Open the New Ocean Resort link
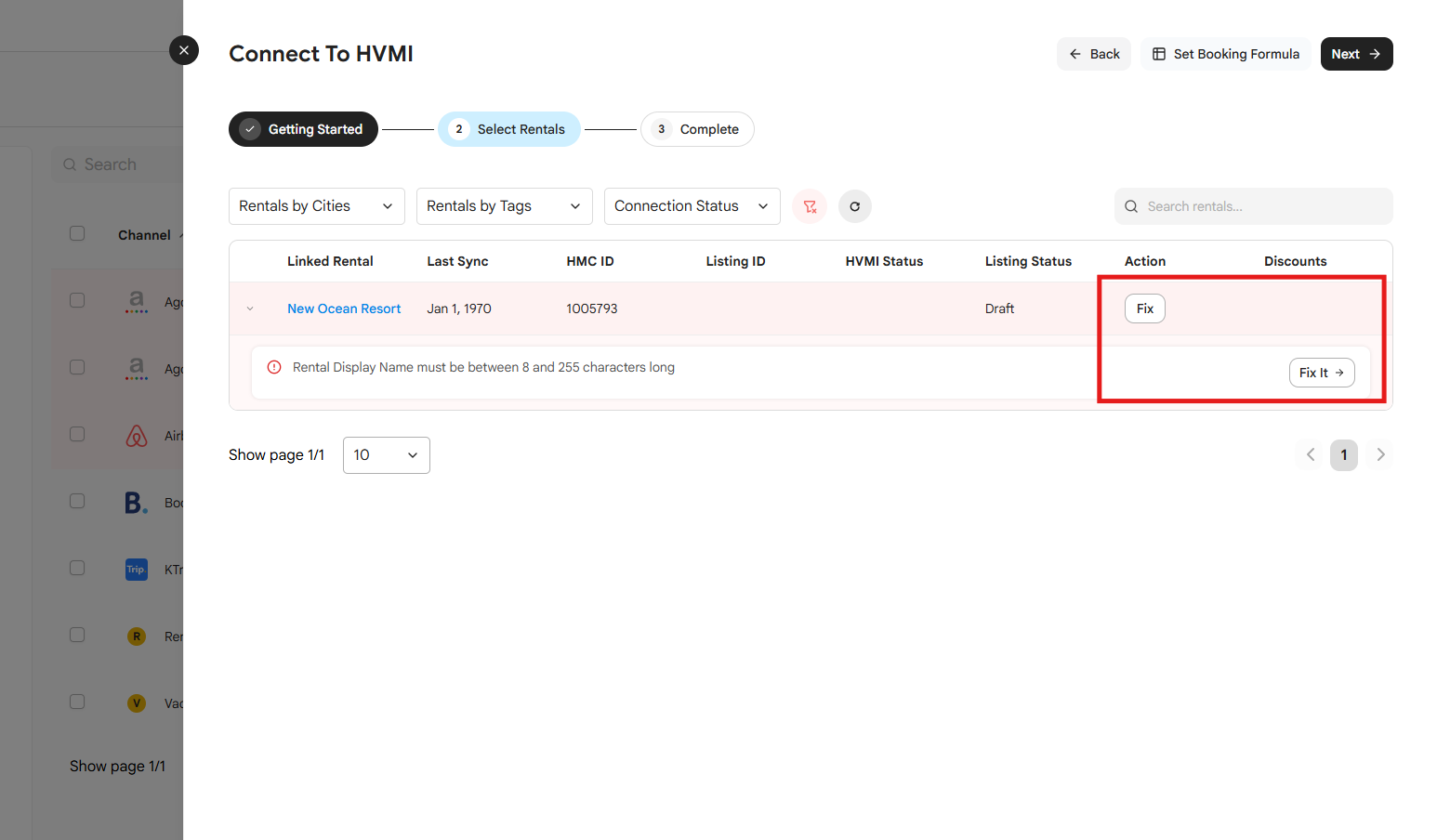 pyautogui.click(x=344, y=308)
